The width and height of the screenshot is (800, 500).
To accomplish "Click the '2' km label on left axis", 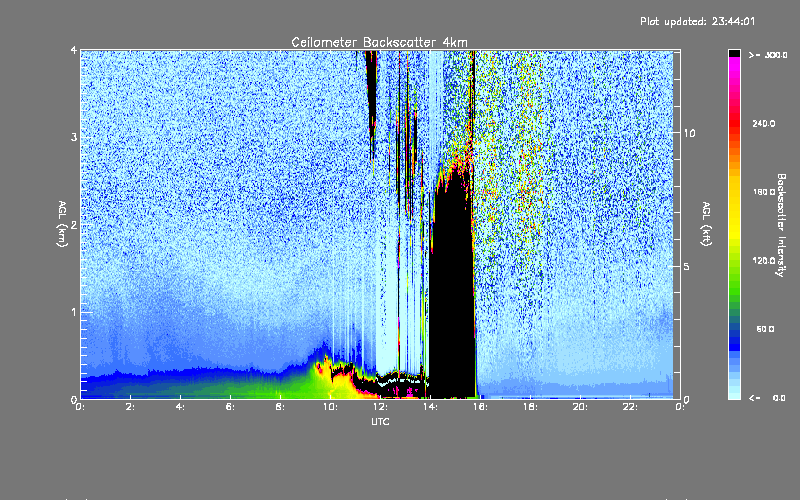I will tap(74, 224).
